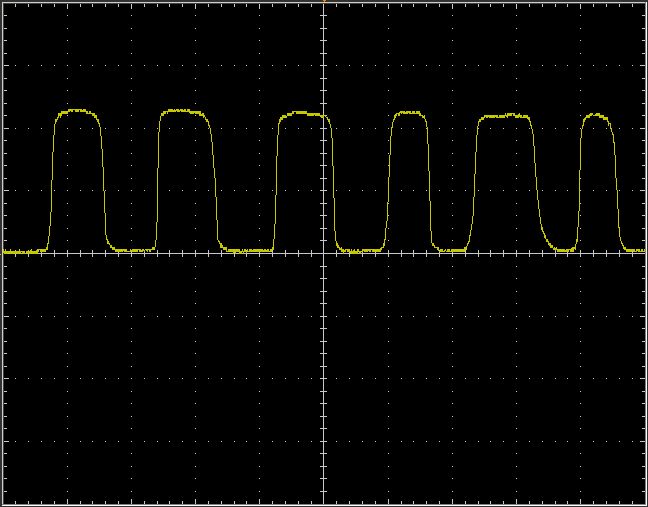This screenshot has width=648, height=507.
Task: Click the falling edge of the first pulse
Action: click(x=103, y=180)
